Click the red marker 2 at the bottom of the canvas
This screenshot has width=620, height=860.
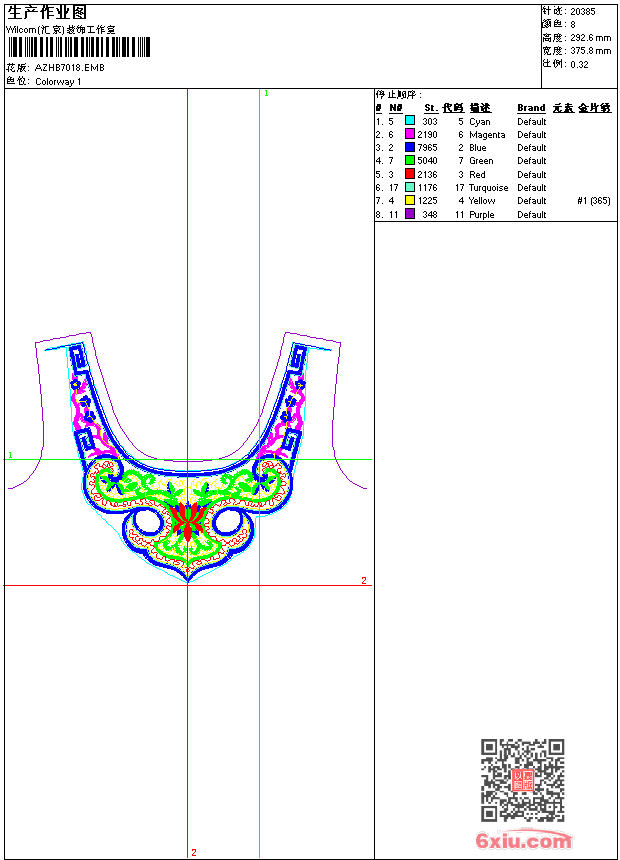tap(194, 852)
